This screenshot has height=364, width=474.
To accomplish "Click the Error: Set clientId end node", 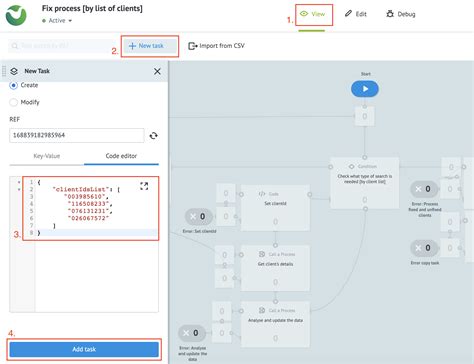I will point(199,217).
